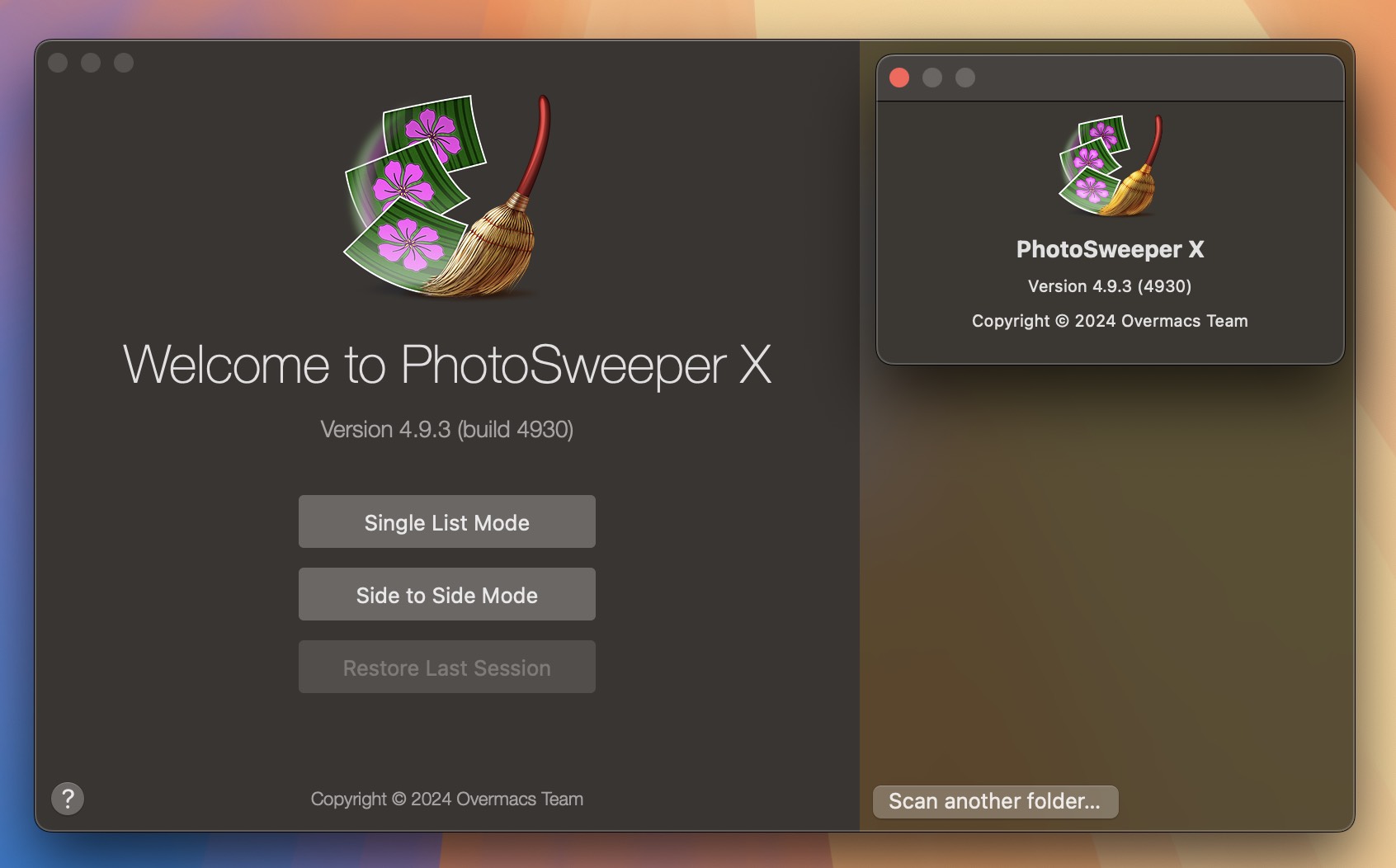
Task: Close the About window with red button
Action: [899, 78]
